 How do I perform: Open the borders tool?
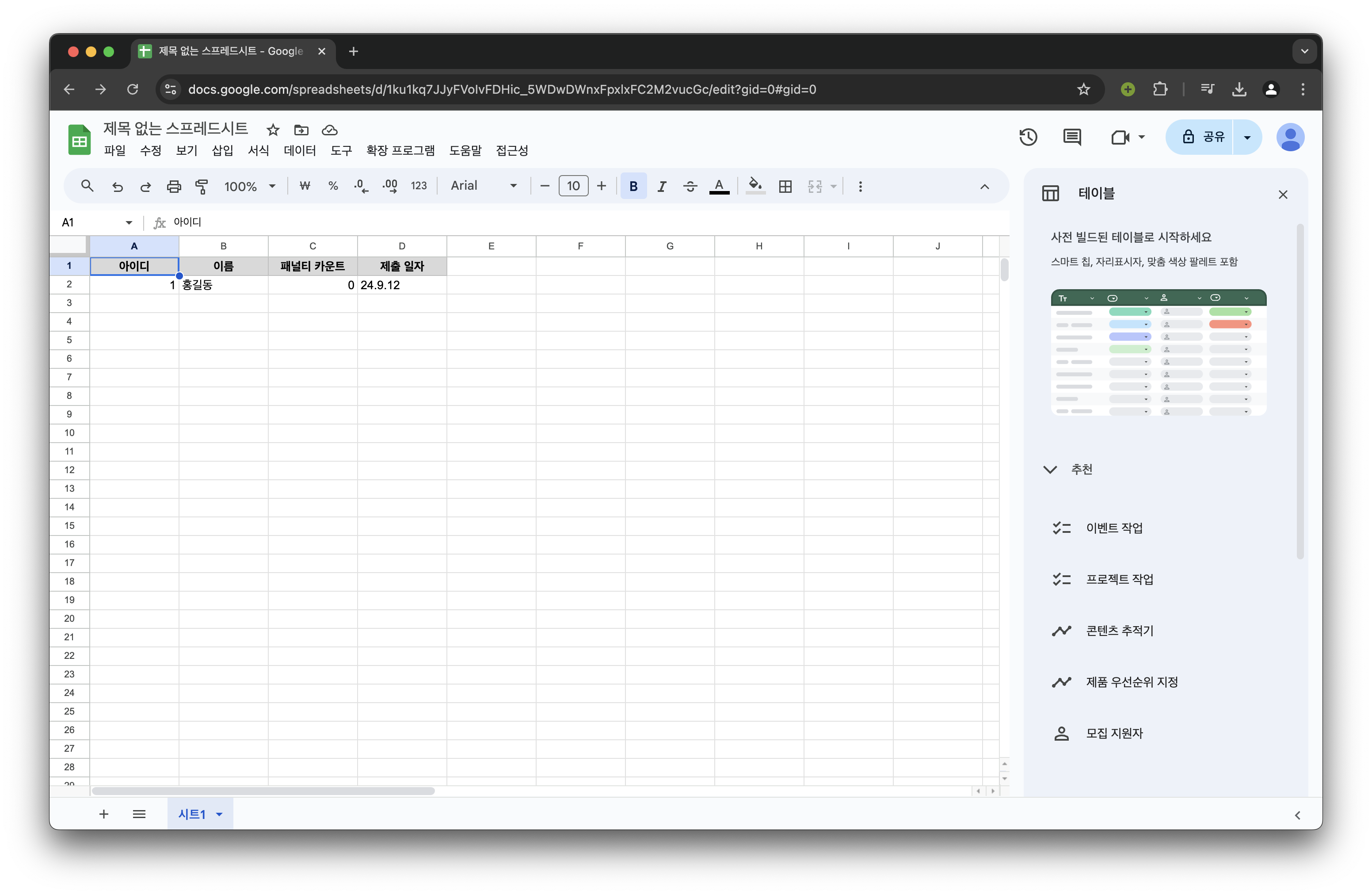click(785, 186)
